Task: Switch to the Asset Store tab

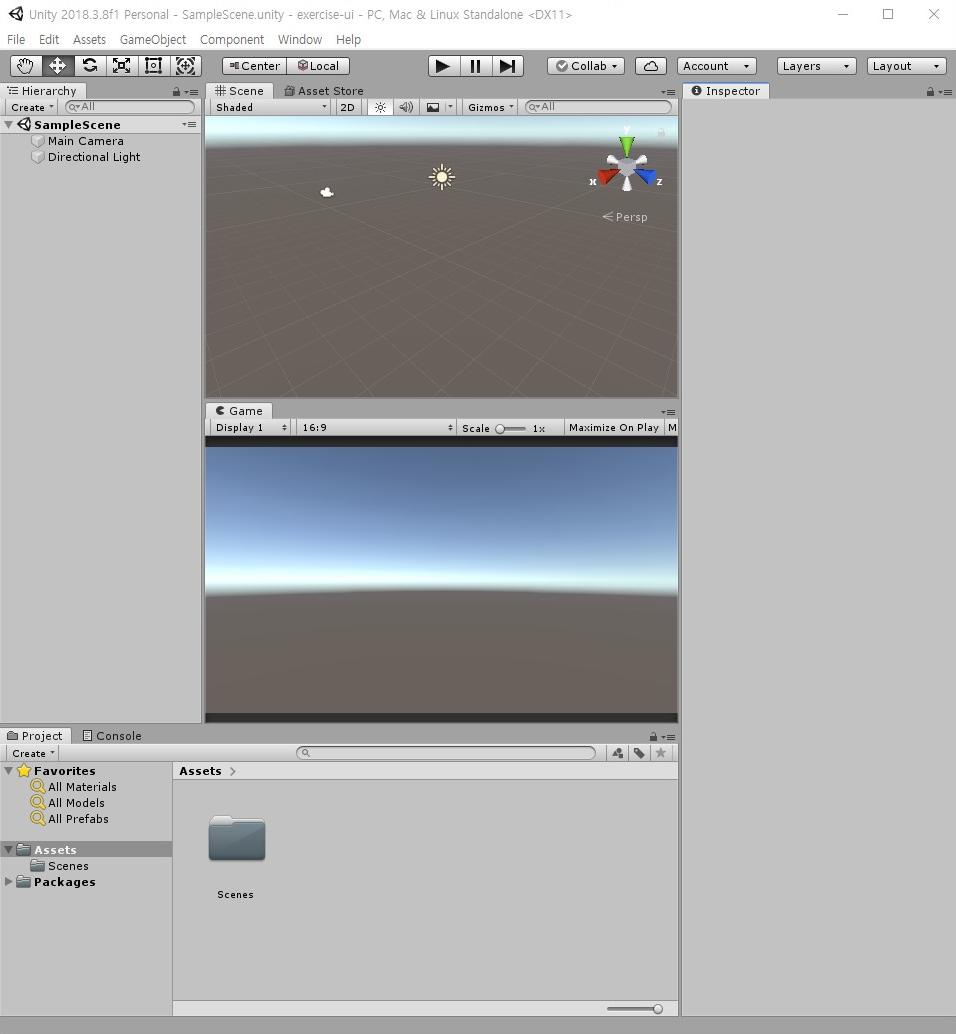Action: pos(324,91)
